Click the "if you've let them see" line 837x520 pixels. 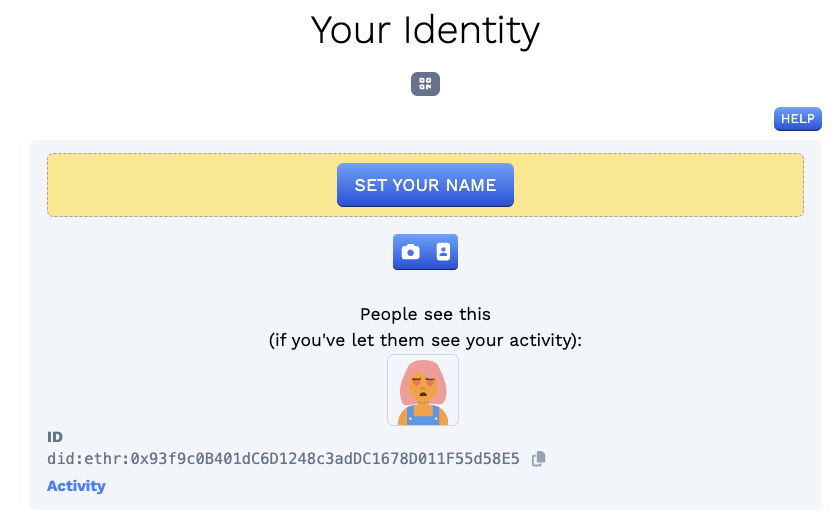point(425,340)
